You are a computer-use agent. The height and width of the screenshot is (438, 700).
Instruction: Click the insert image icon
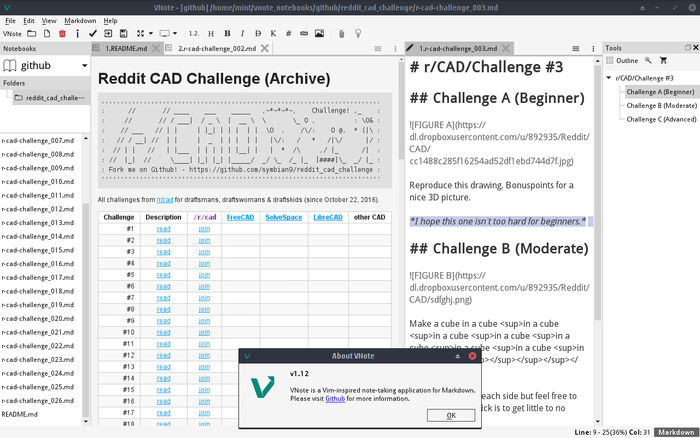(x=320, y=33)
